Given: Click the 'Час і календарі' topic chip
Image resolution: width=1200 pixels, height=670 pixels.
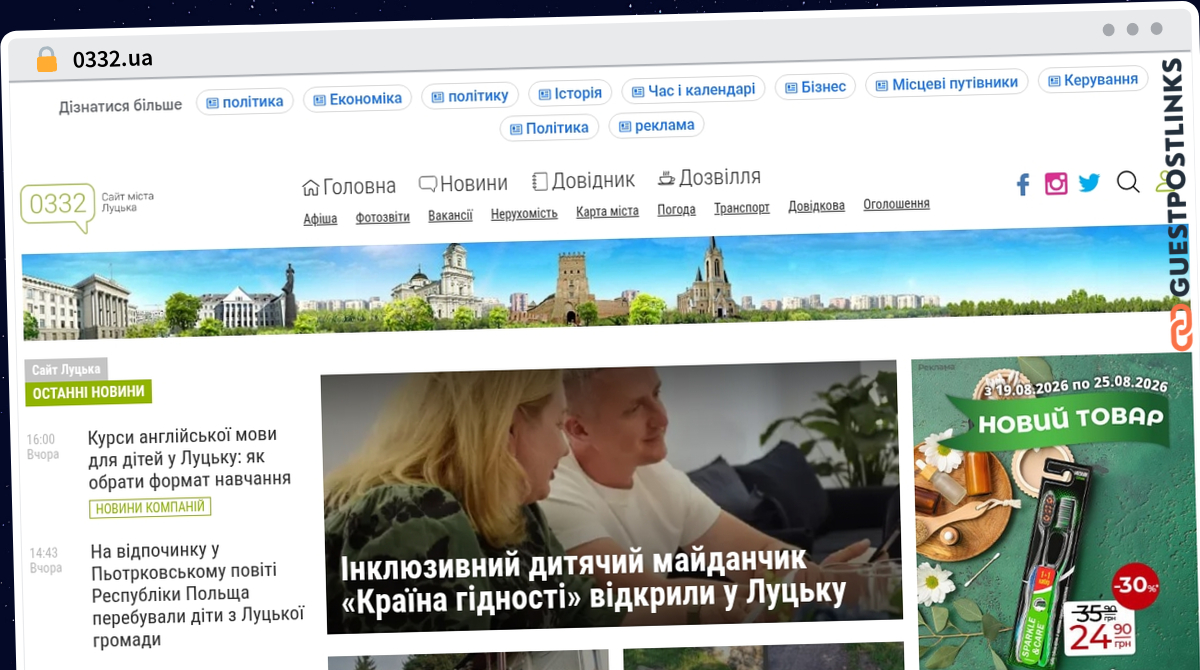Looking at the screenshot, I should 693,90.
